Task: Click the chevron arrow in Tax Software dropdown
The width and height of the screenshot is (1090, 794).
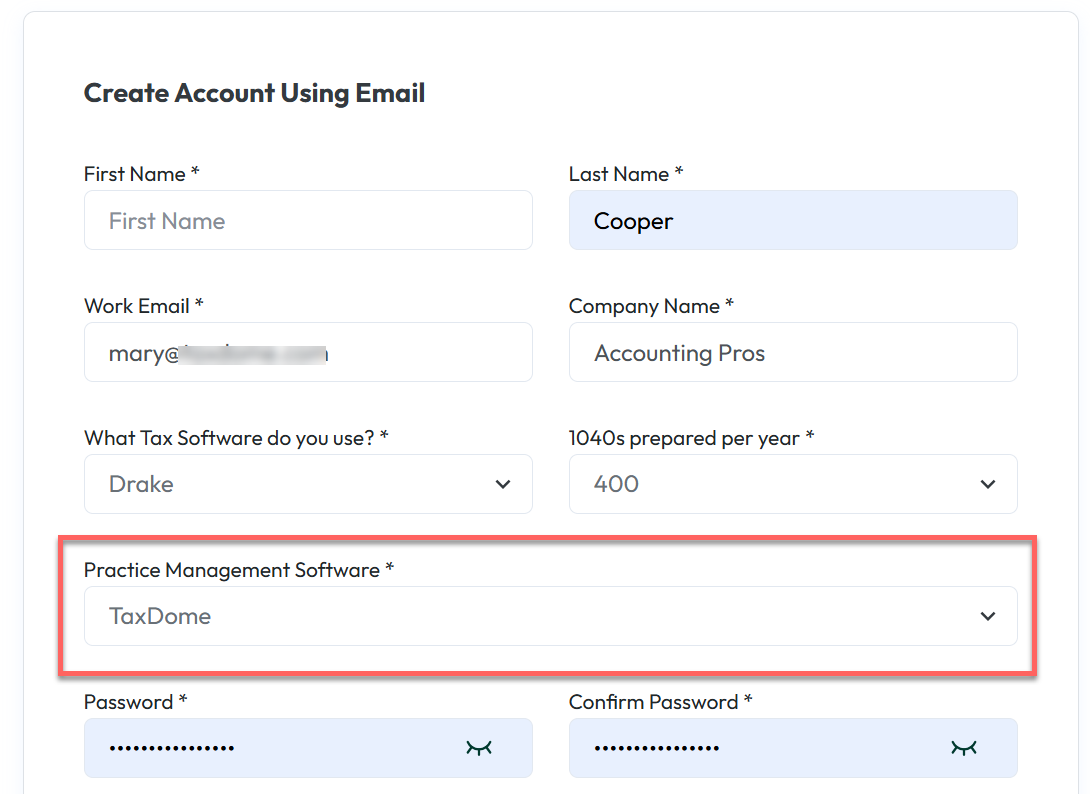Action: point(502,484)
